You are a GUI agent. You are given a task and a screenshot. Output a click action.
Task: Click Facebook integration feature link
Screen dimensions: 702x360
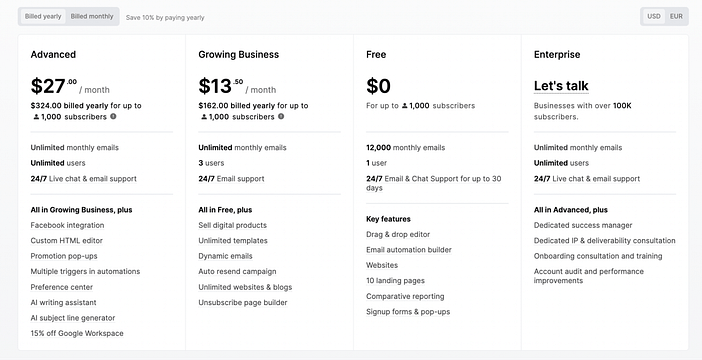point(67,225)
